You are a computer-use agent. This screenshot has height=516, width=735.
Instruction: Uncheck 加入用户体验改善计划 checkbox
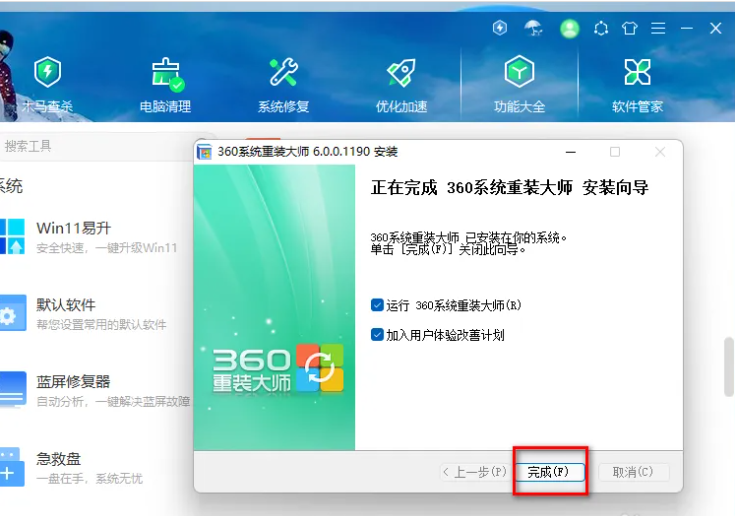pos(377,335)
